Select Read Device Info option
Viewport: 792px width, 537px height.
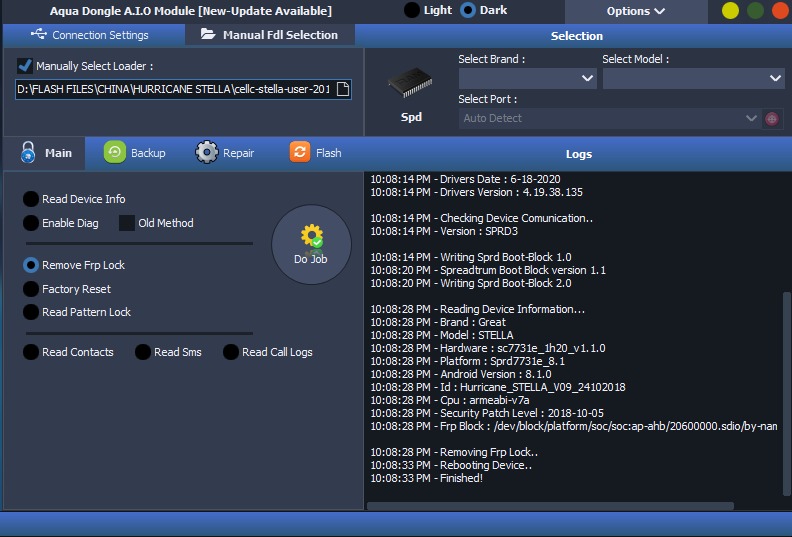pyautogui.click(x=31, y=199)
